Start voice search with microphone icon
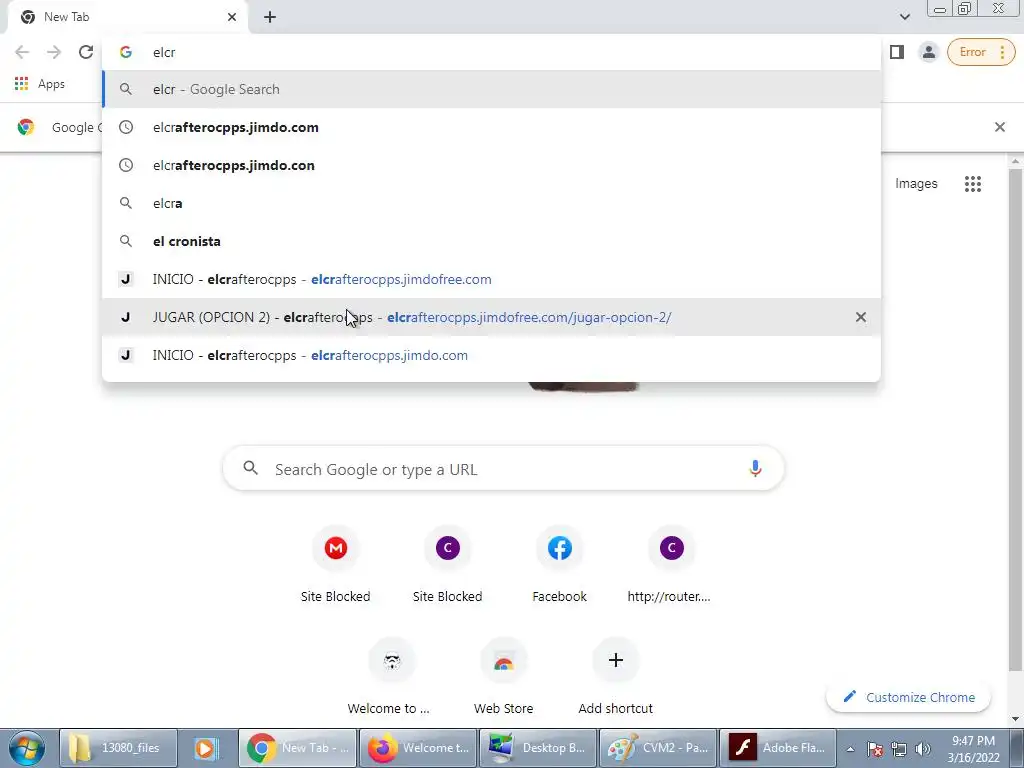The height and width of the screenshot is (768, 1024). click(755, 469)
